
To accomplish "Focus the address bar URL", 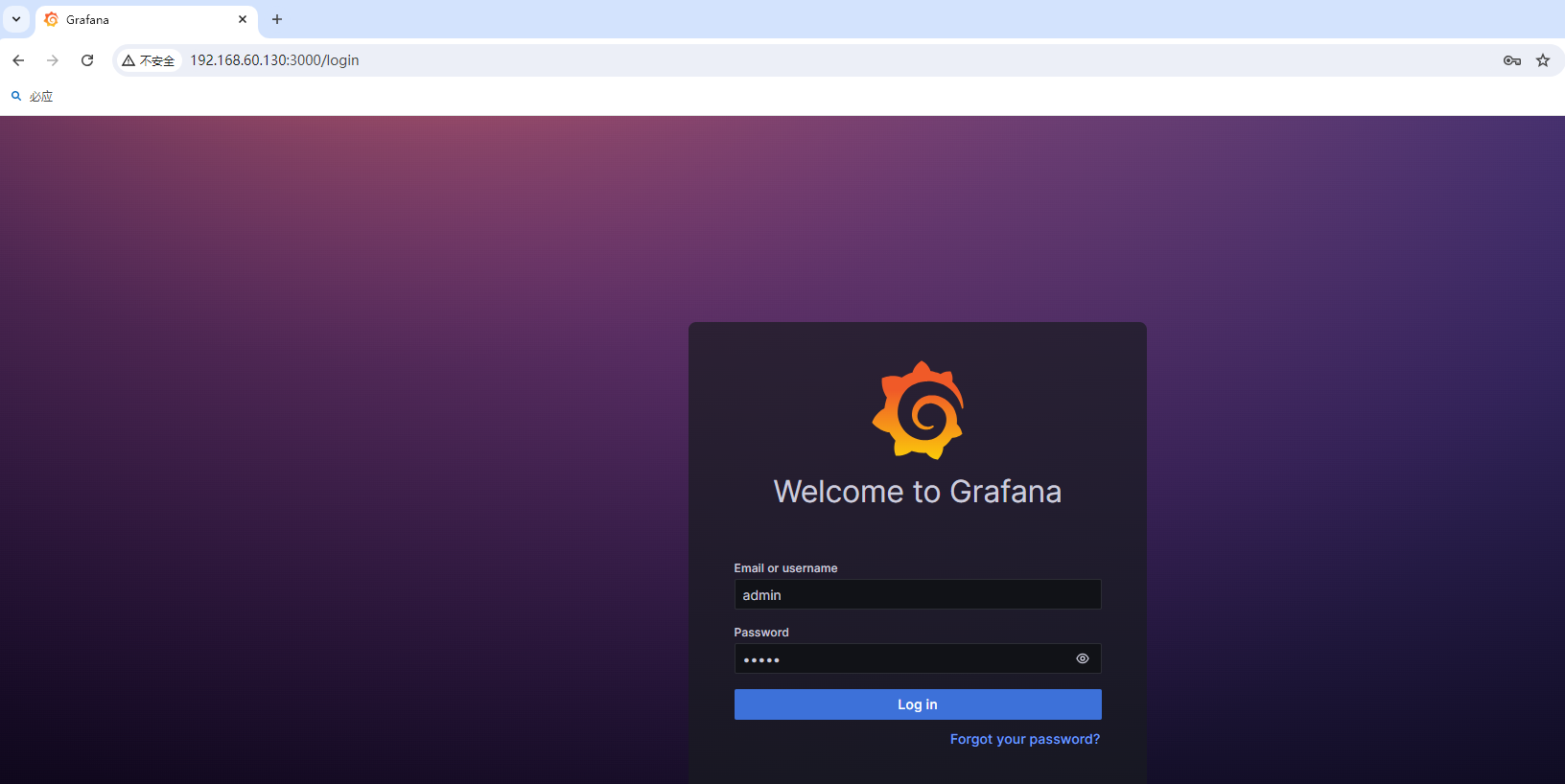I will (274, 60).
